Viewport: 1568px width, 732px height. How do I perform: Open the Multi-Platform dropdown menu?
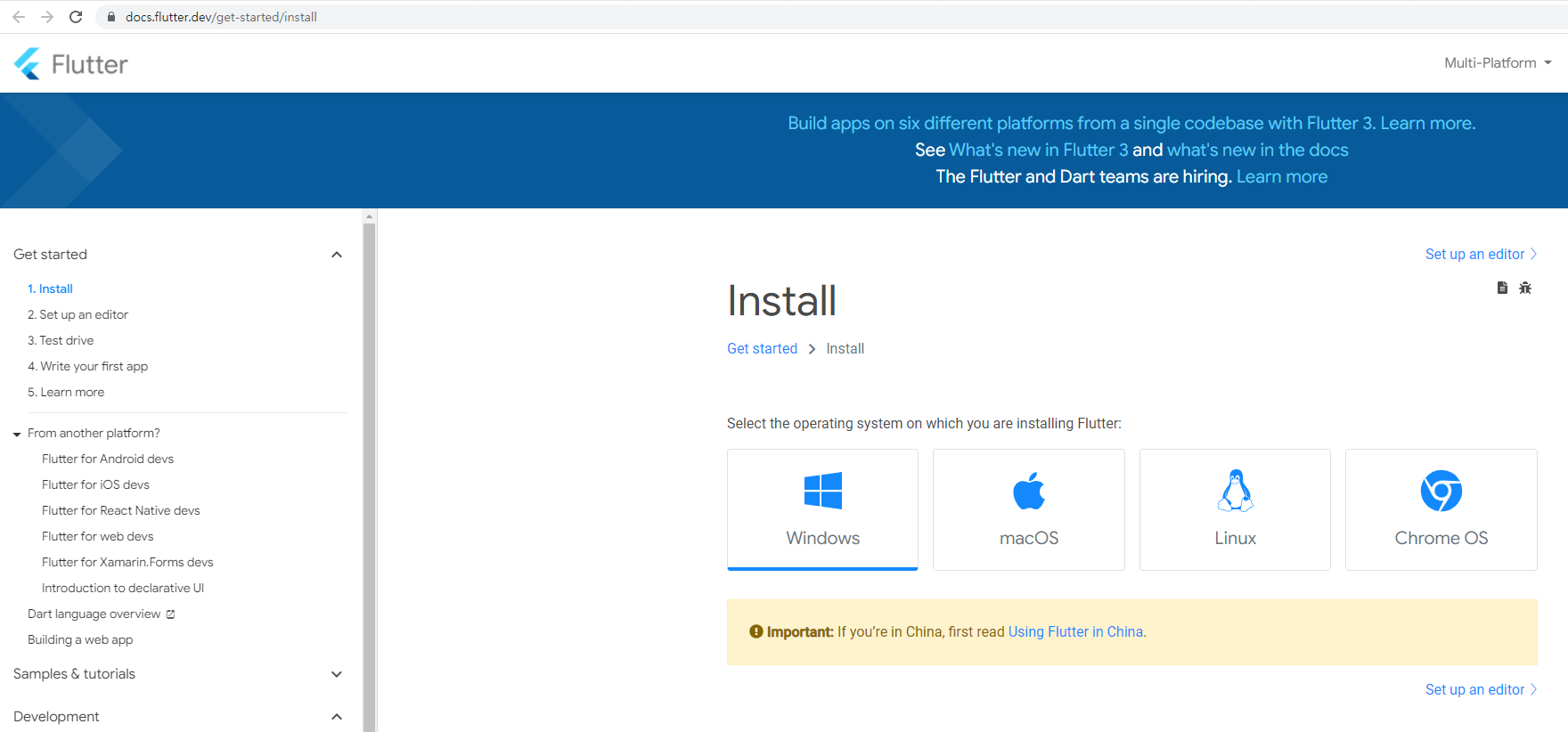[x=1498, y=63]
